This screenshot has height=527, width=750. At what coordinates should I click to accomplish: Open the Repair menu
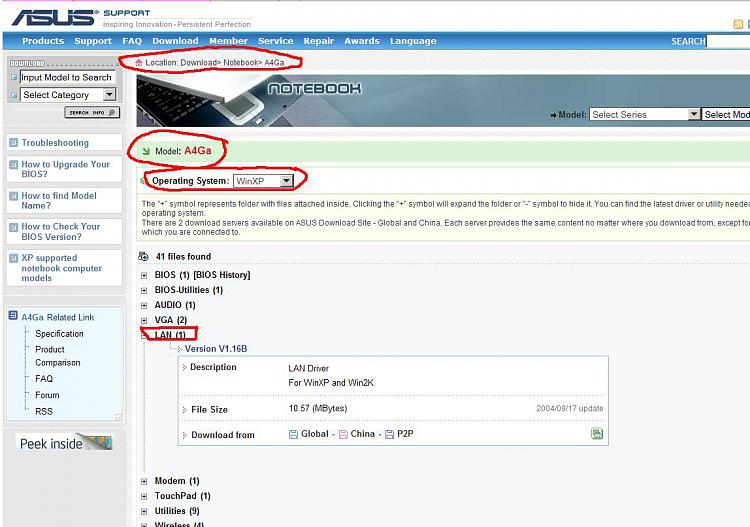coord(319,41)
